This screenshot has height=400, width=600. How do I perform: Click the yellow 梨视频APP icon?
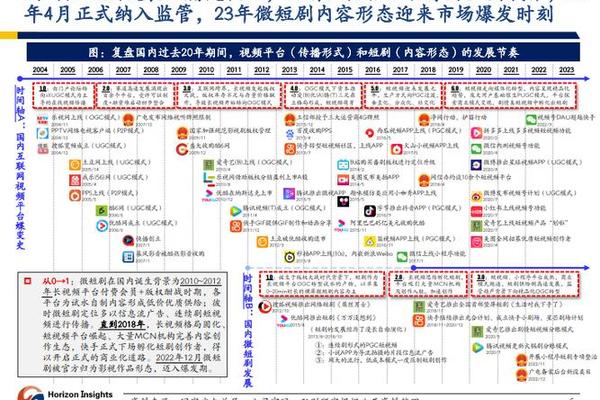(x=370, y=242)
